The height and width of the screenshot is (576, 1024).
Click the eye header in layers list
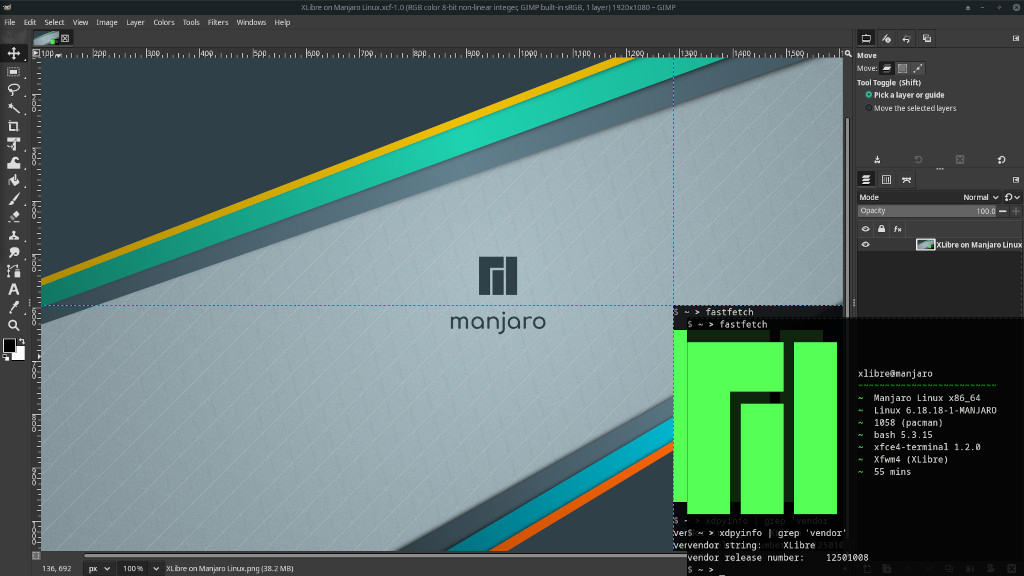coord(865,229)
